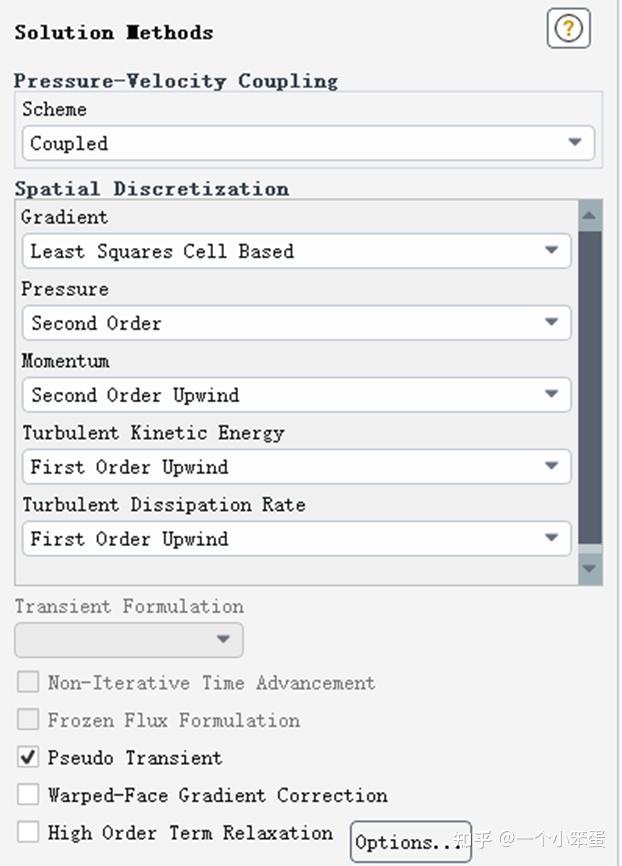Click the scroll down arrow in Spatial Discretization

coord(590,569)
